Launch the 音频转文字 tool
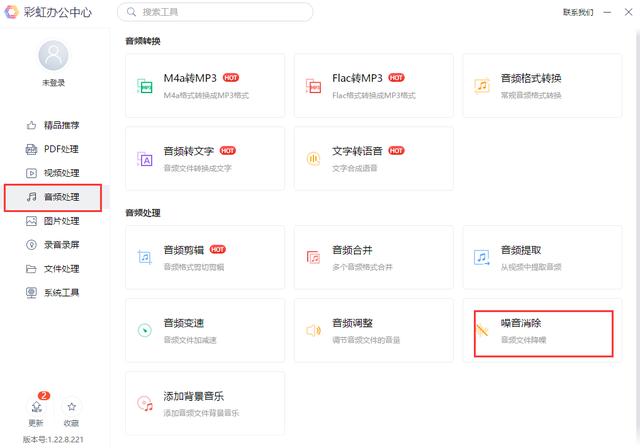Viewport: 640px width, 448px height. point(205,159)
